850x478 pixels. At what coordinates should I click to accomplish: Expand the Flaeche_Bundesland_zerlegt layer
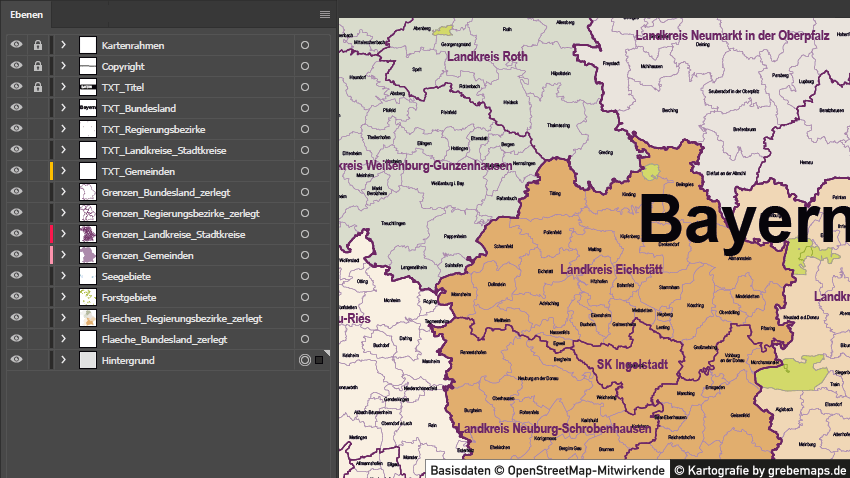point(63,340)
